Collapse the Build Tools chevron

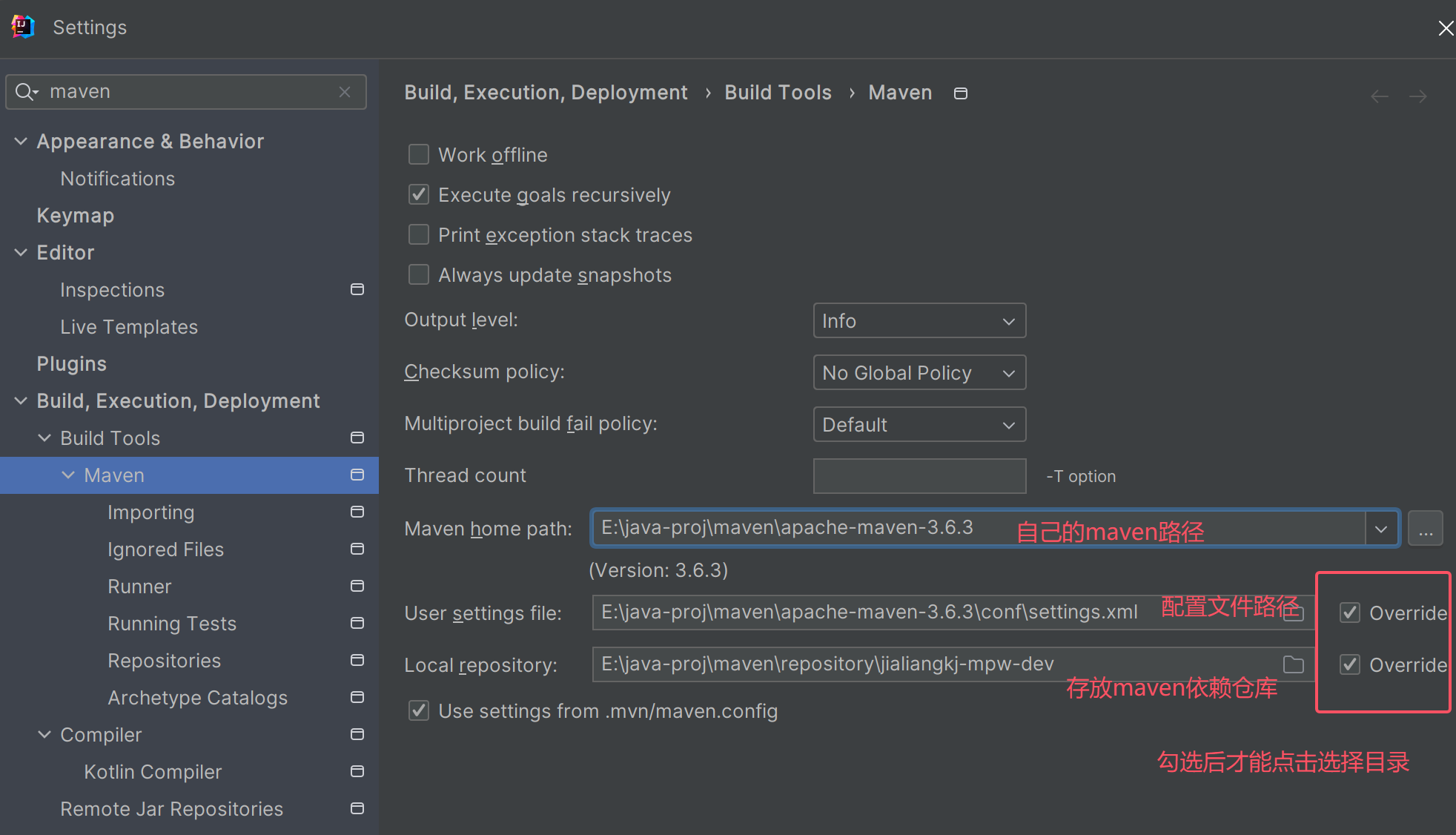pos(44,438)
